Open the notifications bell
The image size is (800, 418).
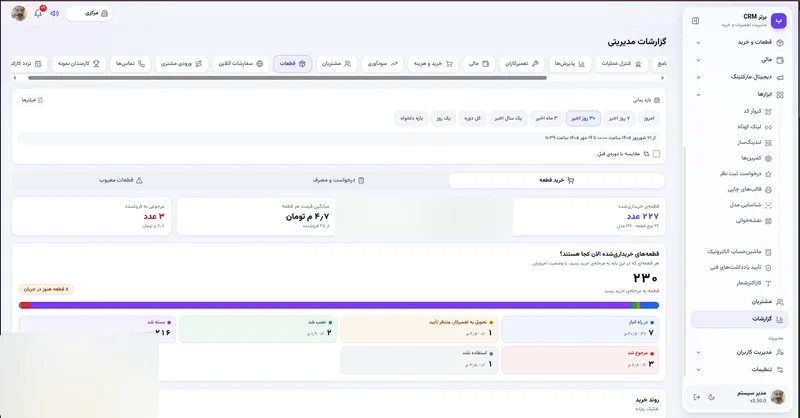click(x=38, y=13)
